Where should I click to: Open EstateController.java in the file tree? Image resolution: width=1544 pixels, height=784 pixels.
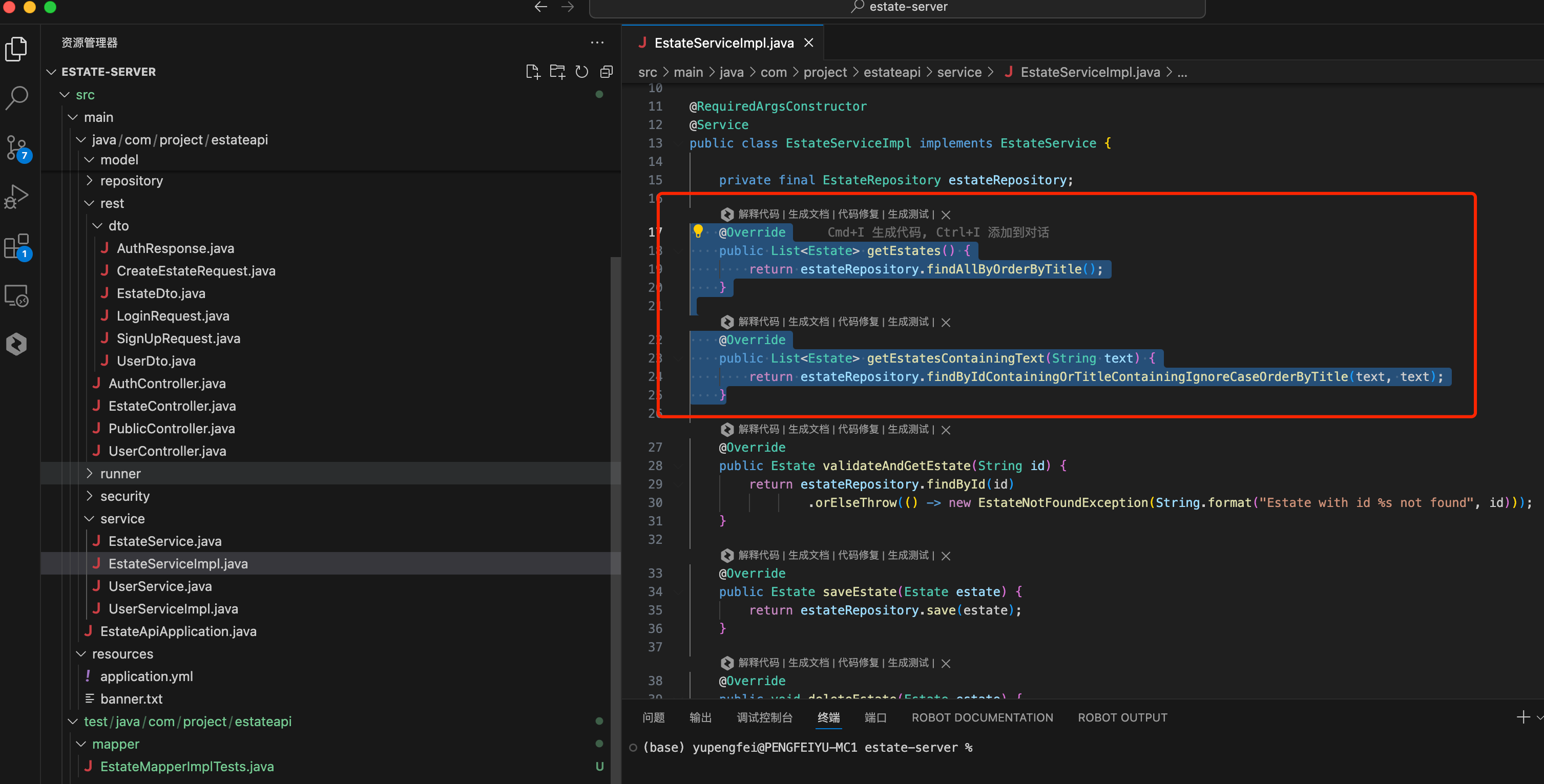pos(172,406)
